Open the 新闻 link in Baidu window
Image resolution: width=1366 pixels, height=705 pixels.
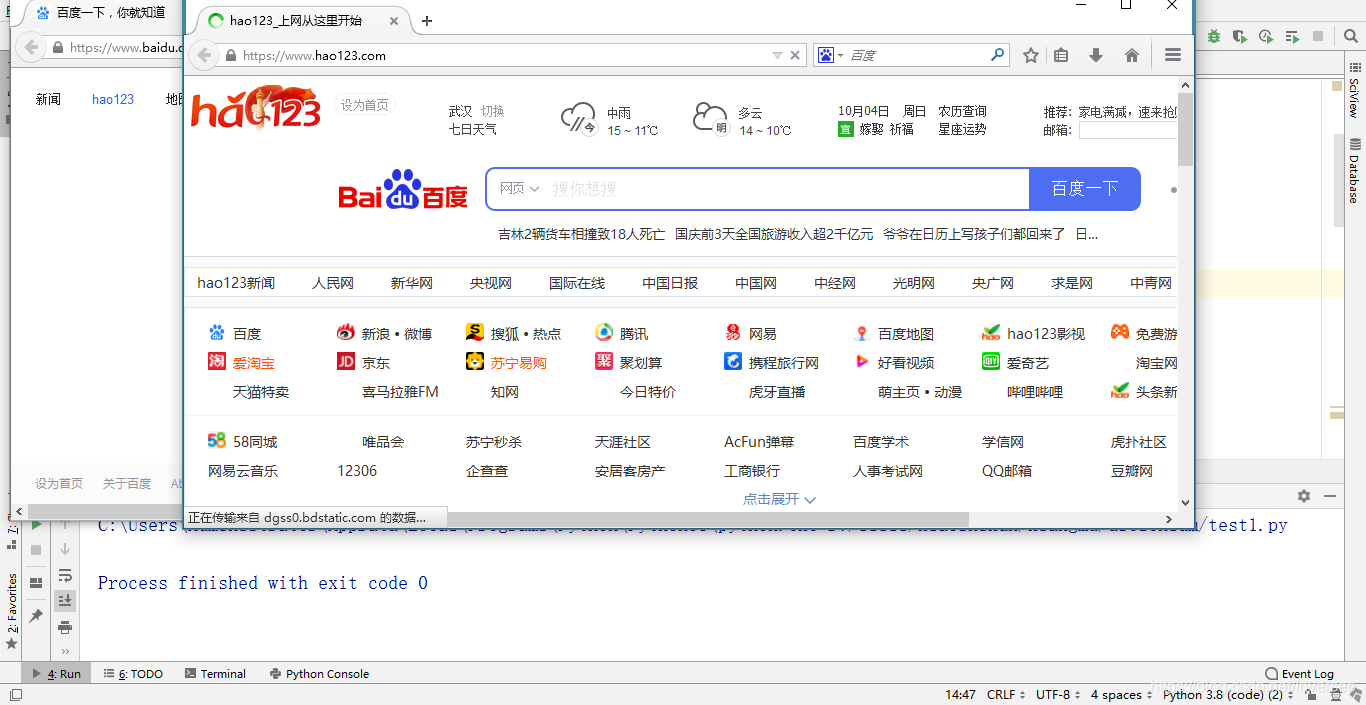pyautogui.click(x=48, y=99)
